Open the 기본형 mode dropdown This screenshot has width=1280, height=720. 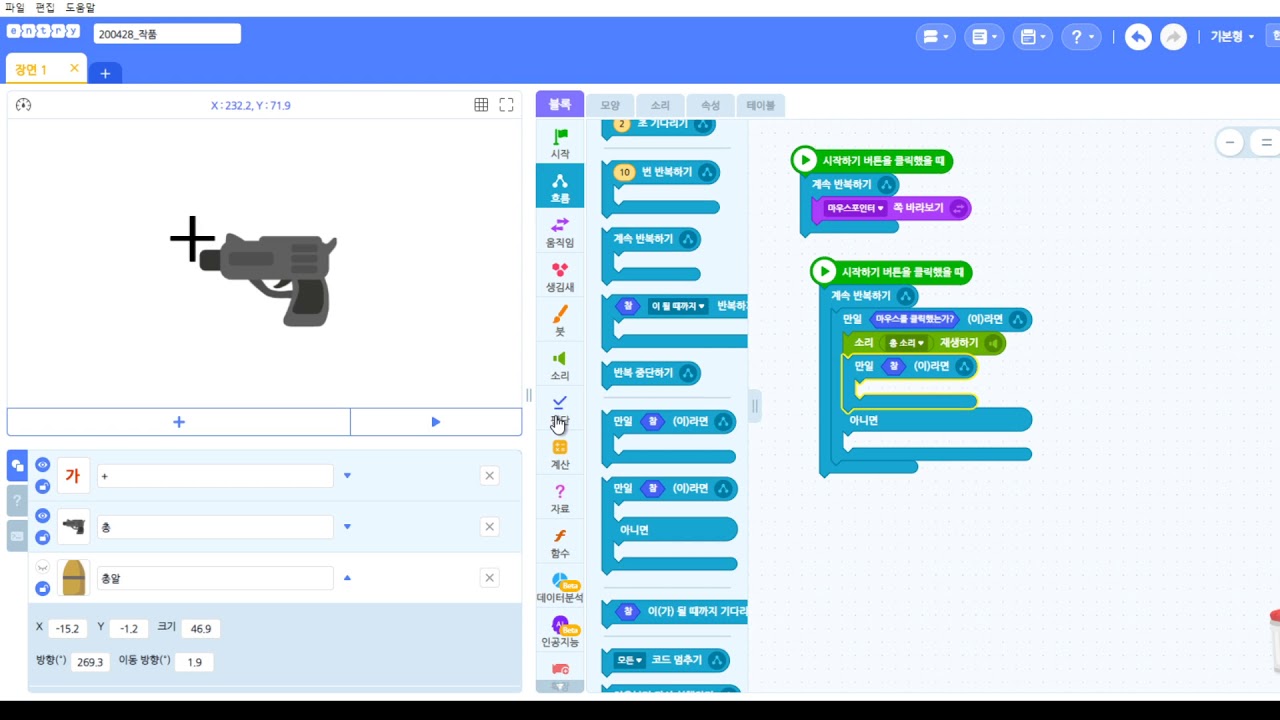[x=1232, y=37]
